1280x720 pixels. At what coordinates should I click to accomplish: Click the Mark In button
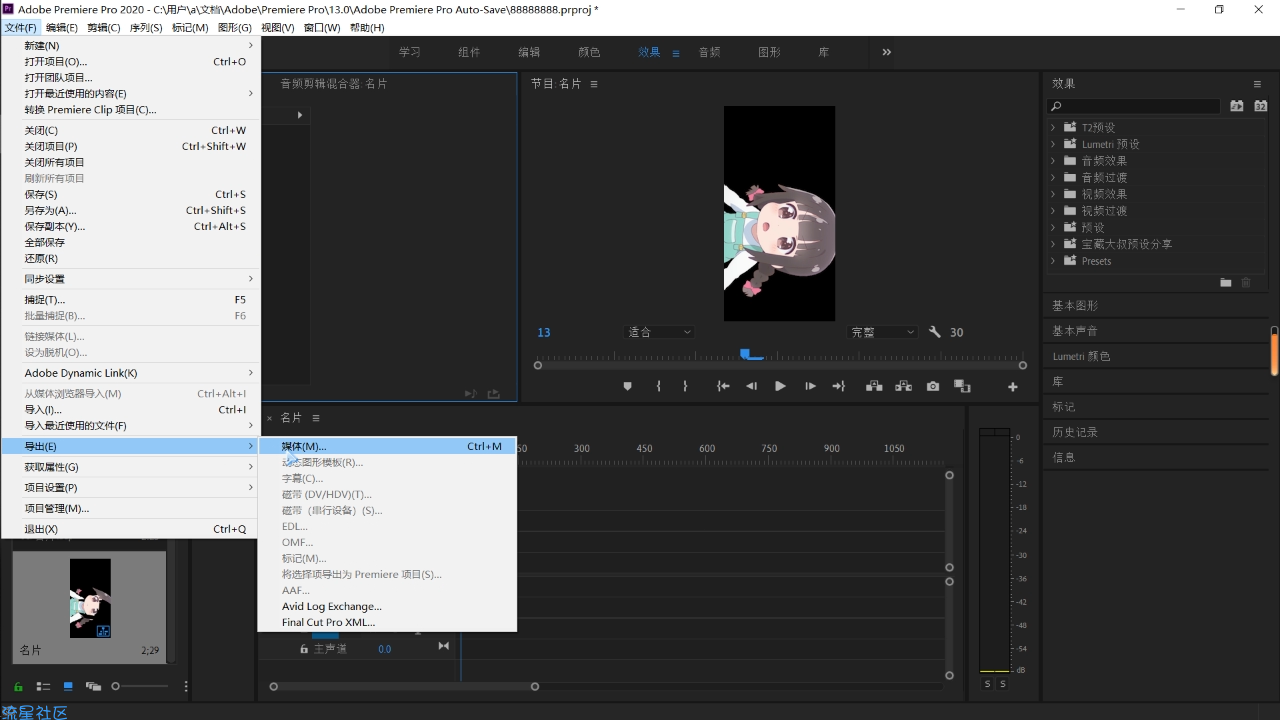pos(658,386)
